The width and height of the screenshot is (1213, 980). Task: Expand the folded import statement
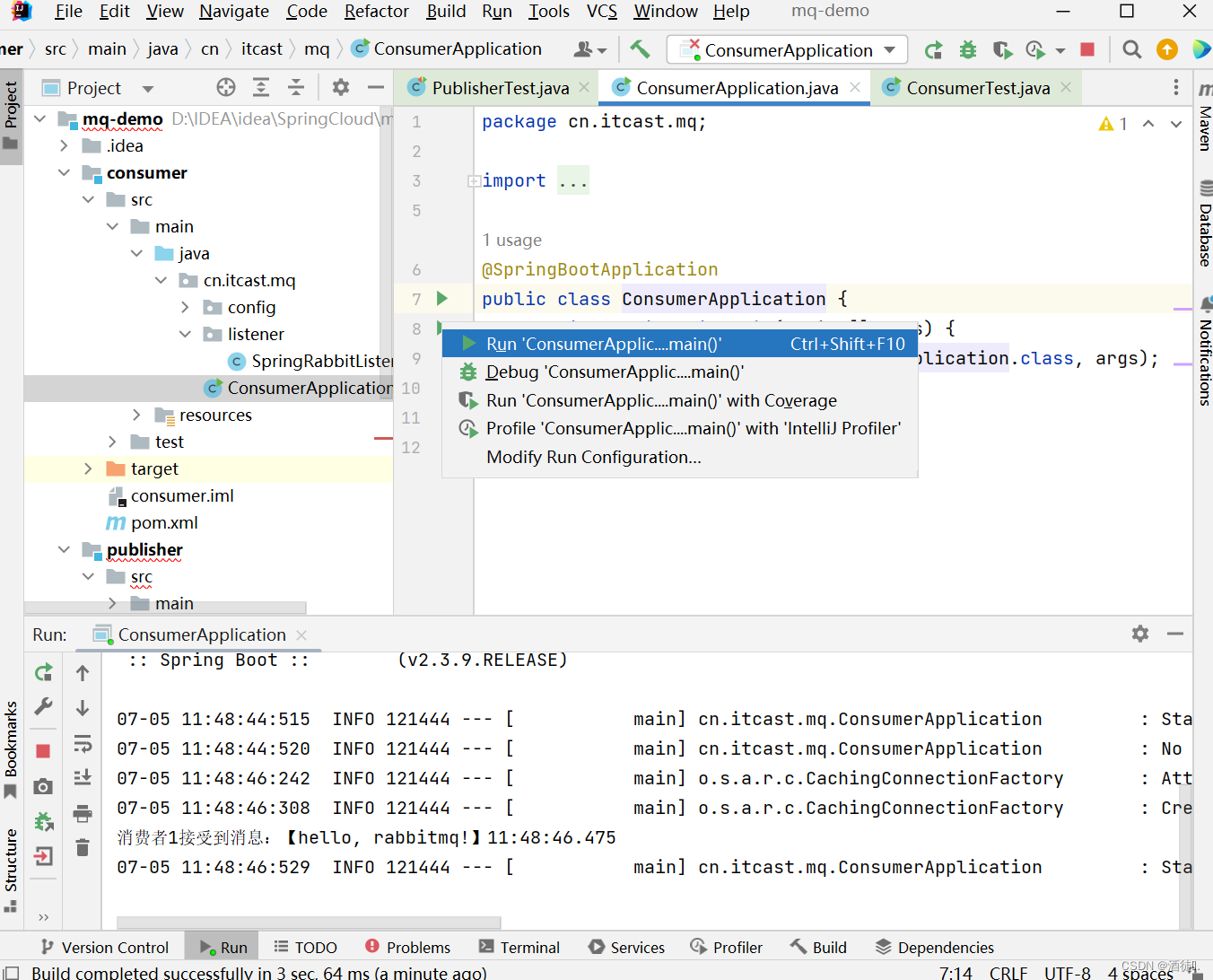(473, 181)
